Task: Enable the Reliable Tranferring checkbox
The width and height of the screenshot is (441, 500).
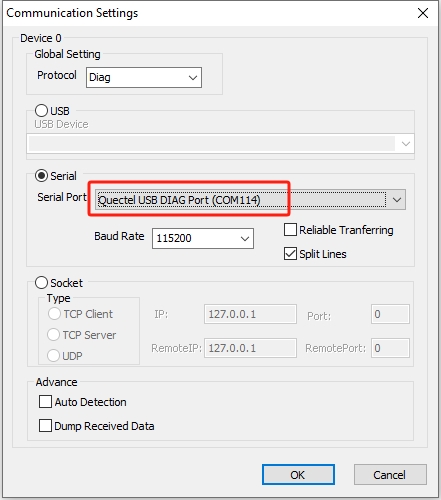Action: click(290, 230)
